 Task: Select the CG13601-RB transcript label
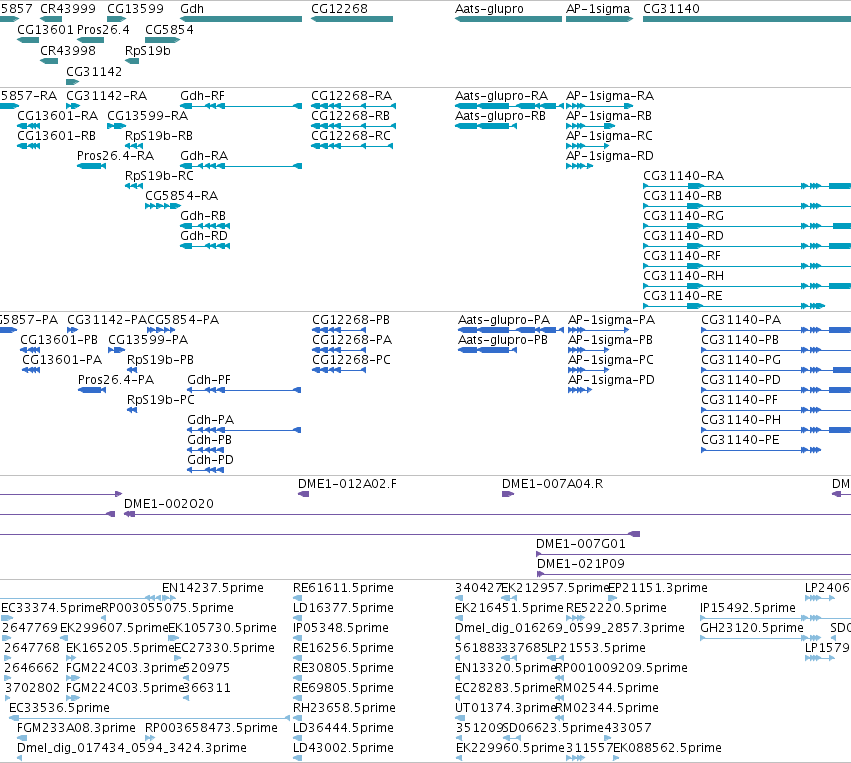[56, 136]
